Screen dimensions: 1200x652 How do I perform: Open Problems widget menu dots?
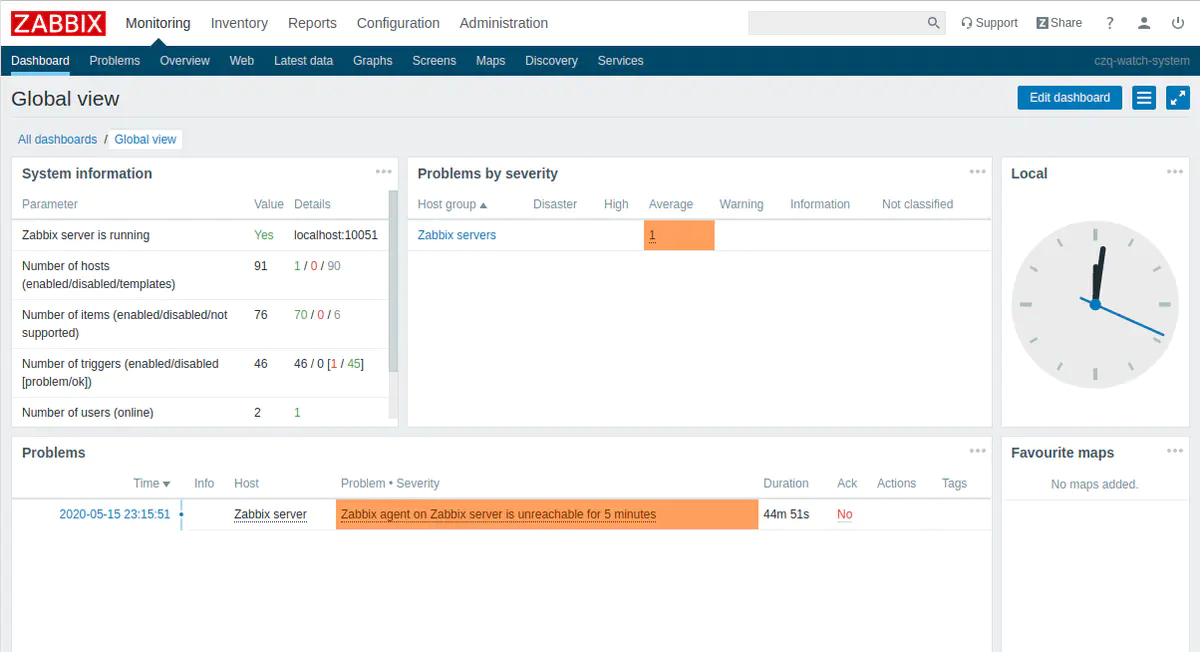click(978, 451)
